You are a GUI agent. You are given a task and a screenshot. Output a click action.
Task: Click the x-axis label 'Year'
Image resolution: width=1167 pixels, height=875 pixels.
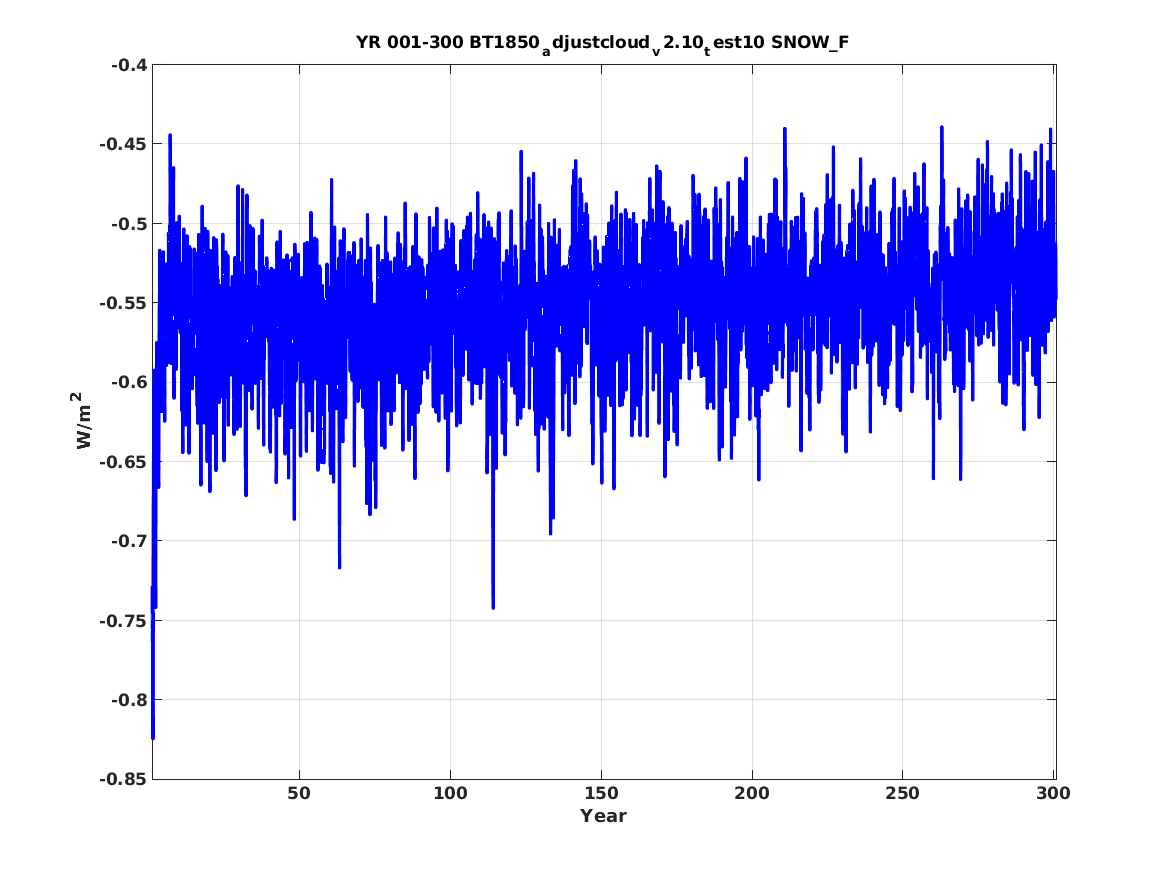click(x=604, y=816)
